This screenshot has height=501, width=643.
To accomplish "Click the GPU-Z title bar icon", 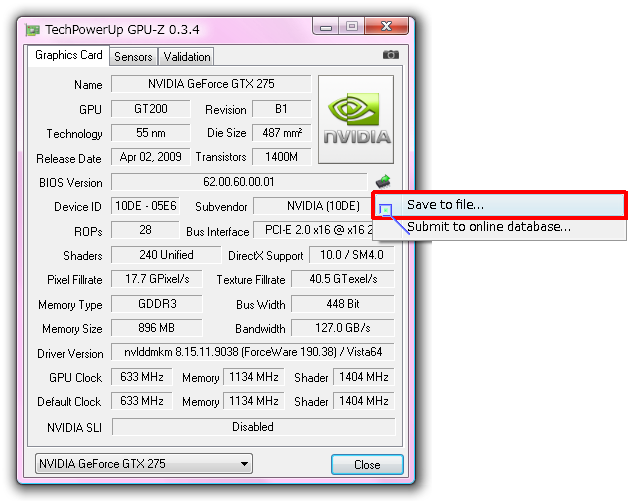I will click(33, 30).
